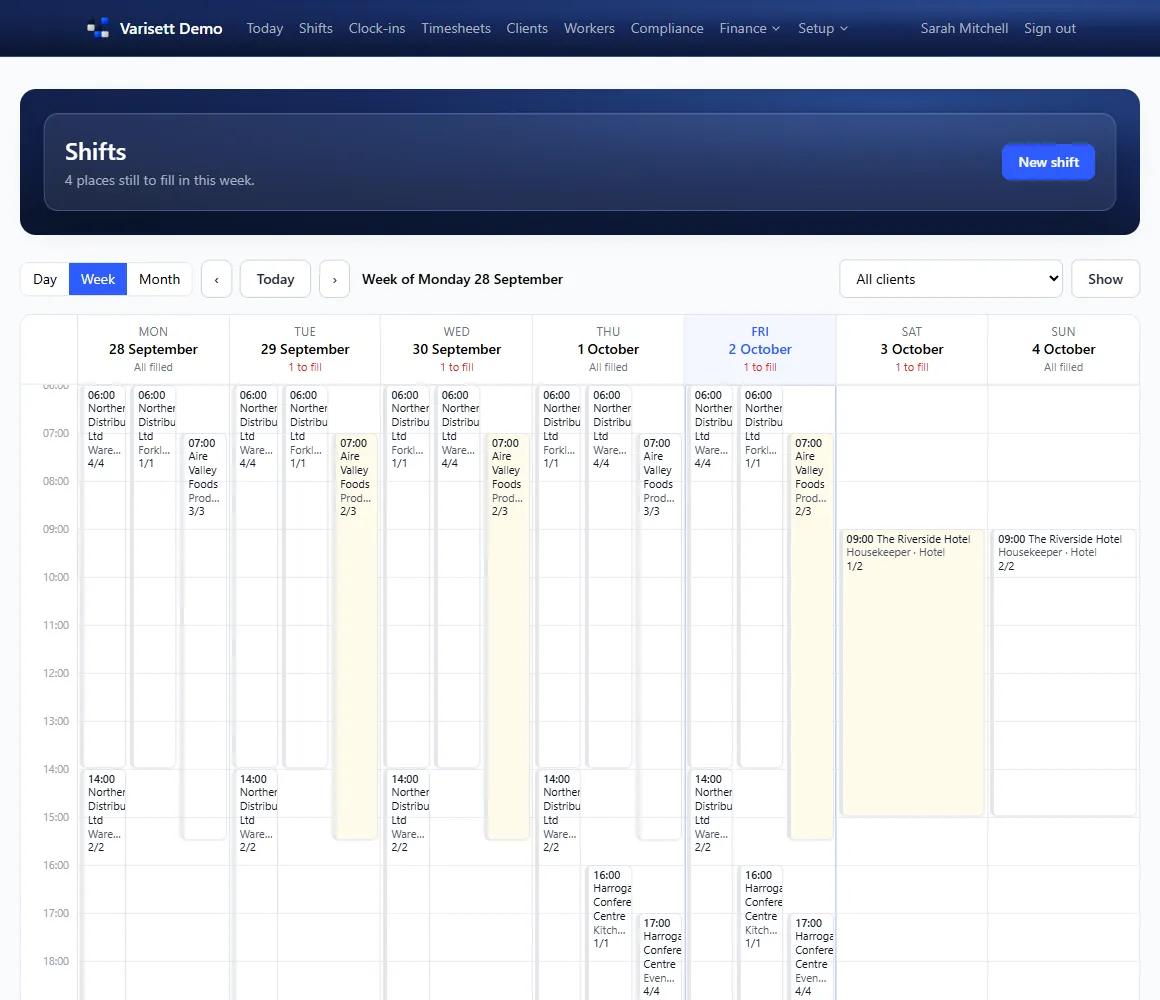Switch to Month view
The width and height of the screenshot is (1160, 1000).
pyautogui.click(x=159, y=280)
